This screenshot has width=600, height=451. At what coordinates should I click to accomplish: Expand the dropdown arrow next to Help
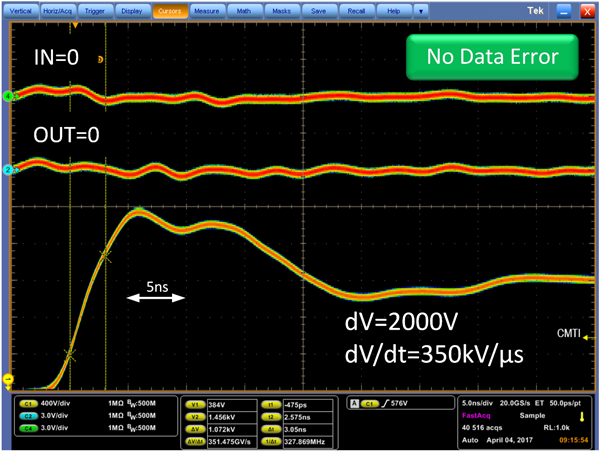click(421, 11)
